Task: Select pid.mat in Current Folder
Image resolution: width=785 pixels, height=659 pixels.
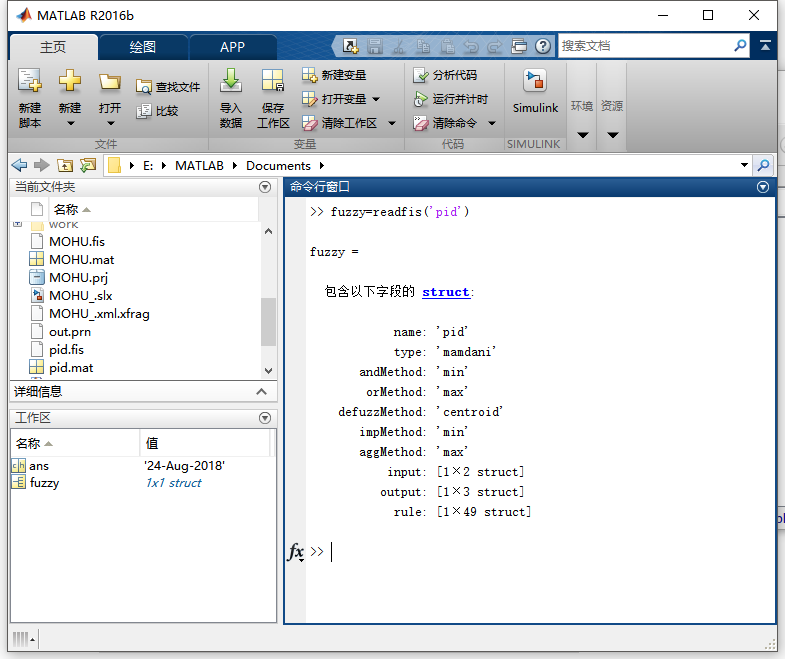Action: (x=71, y=368)
